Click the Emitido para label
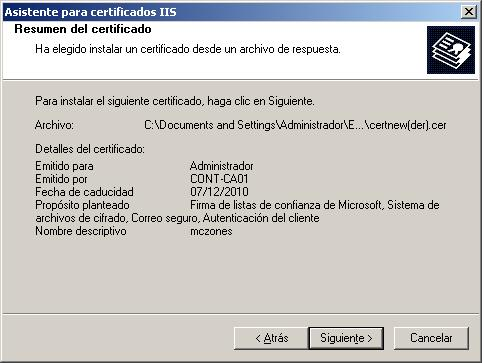Image resolution: width=484 pixels, height=363 pixels. pyautogui.click(x=64, y=166)
